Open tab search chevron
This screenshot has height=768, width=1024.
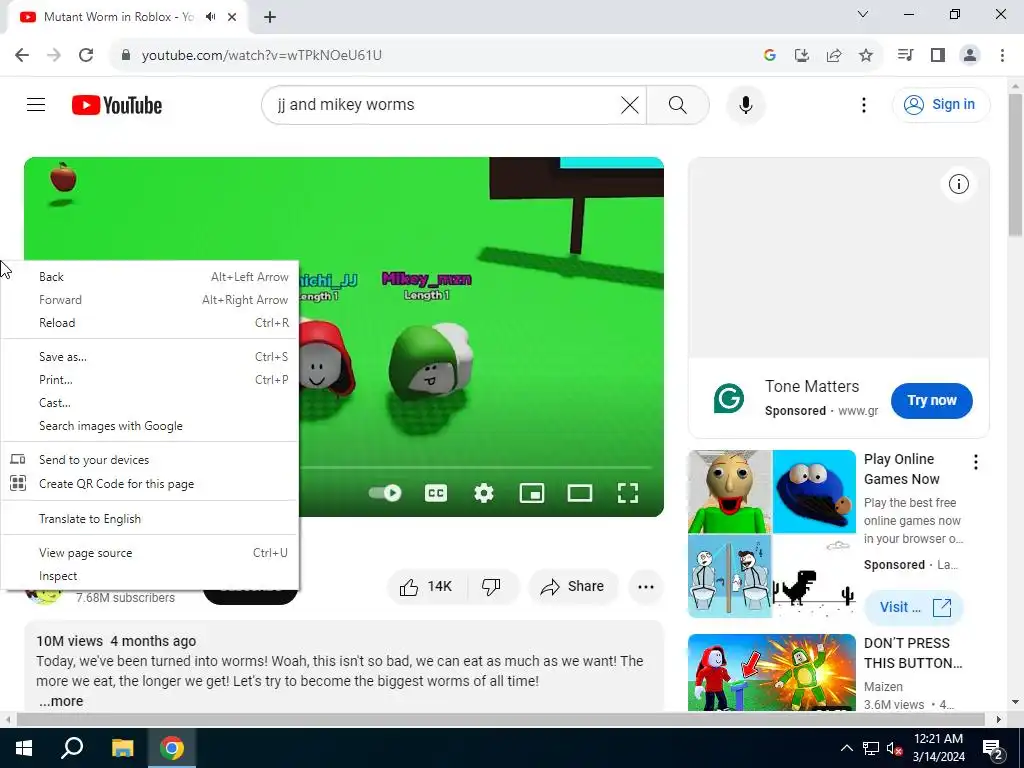(862, 14)
